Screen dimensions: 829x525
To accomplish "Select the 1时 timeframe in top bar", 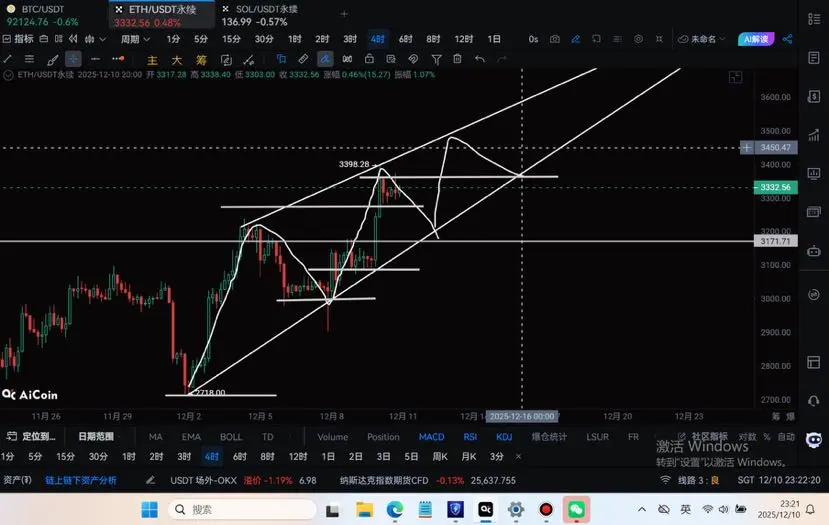I will coord(294,39).
